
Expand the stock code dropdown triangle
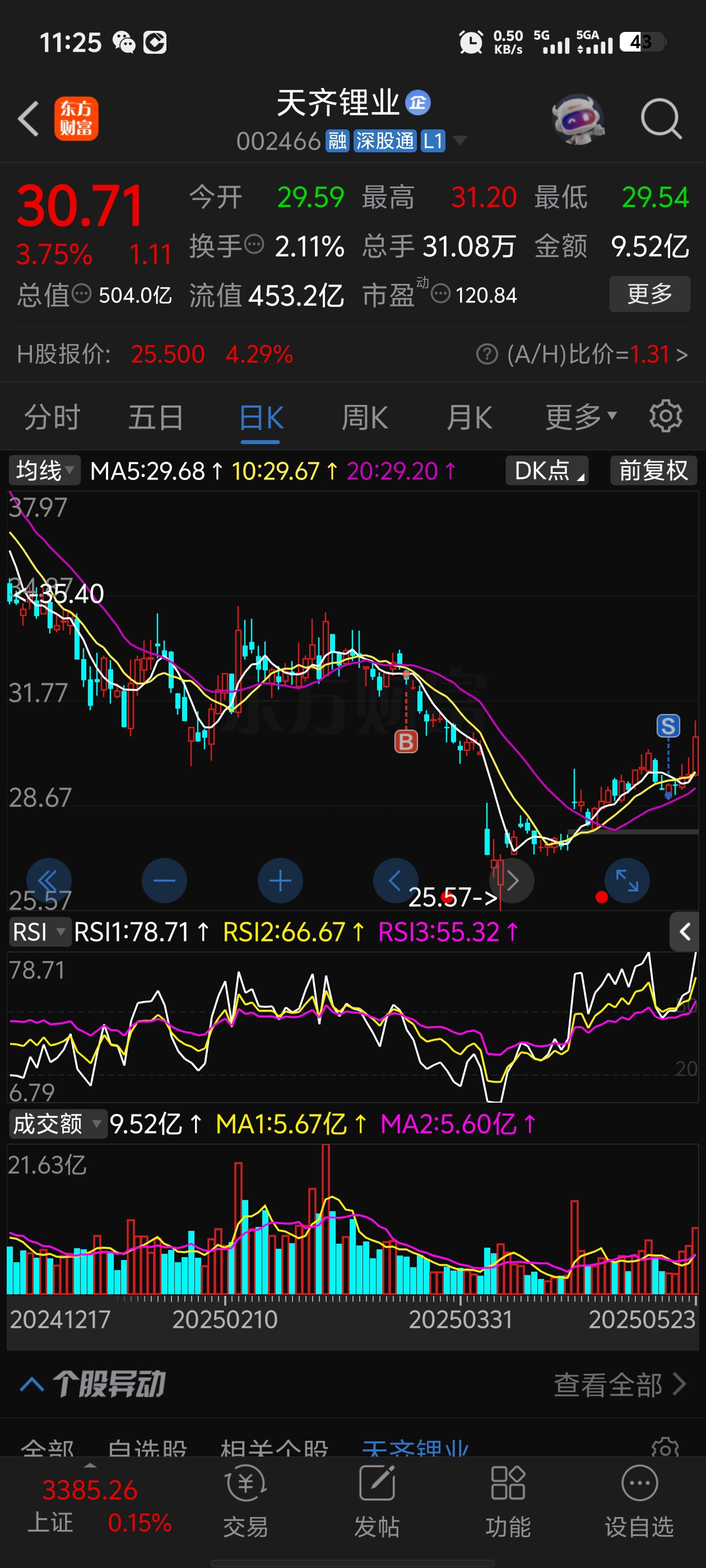pyautogui.click(x=460, y=141)
